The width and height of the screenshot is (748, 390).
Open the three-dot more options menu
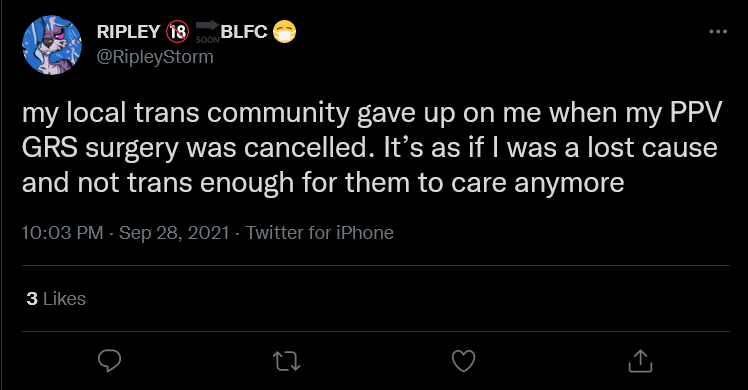pyautogui.click(x=718, y=31)
